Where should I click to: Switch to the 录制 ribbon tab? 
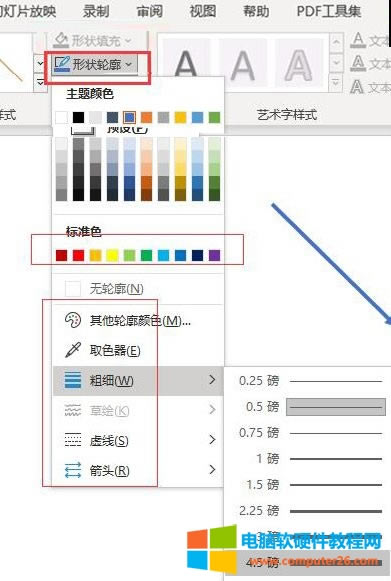point(96,11)
